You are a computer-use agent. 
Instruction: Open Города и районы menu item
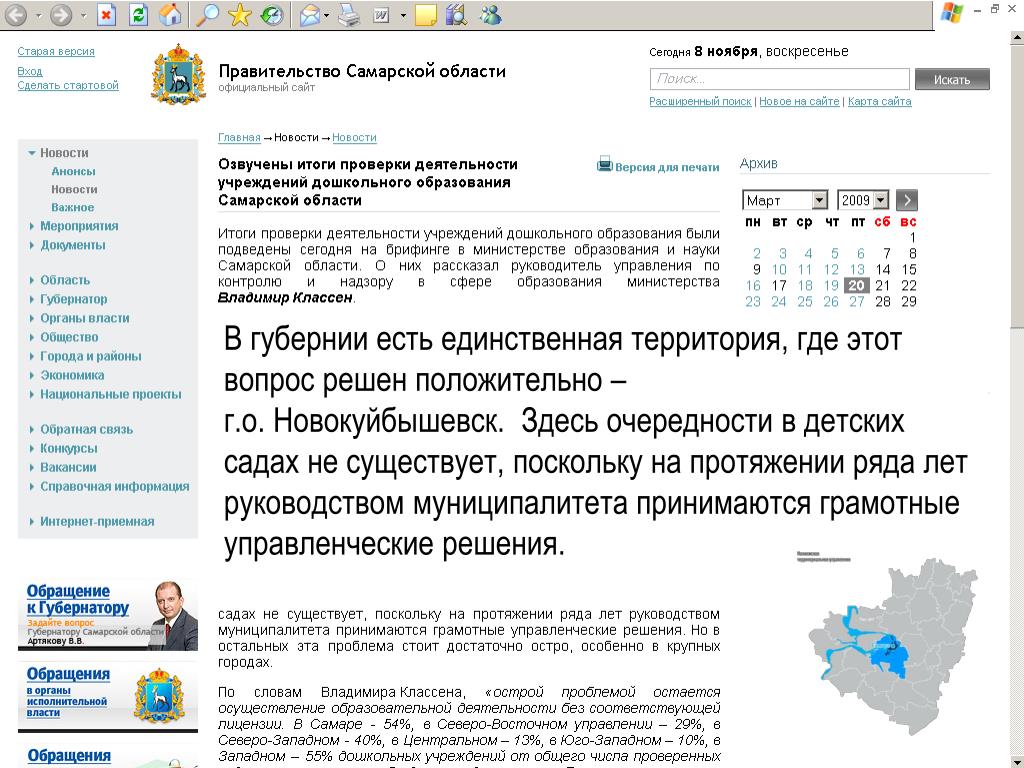[91, 356]
